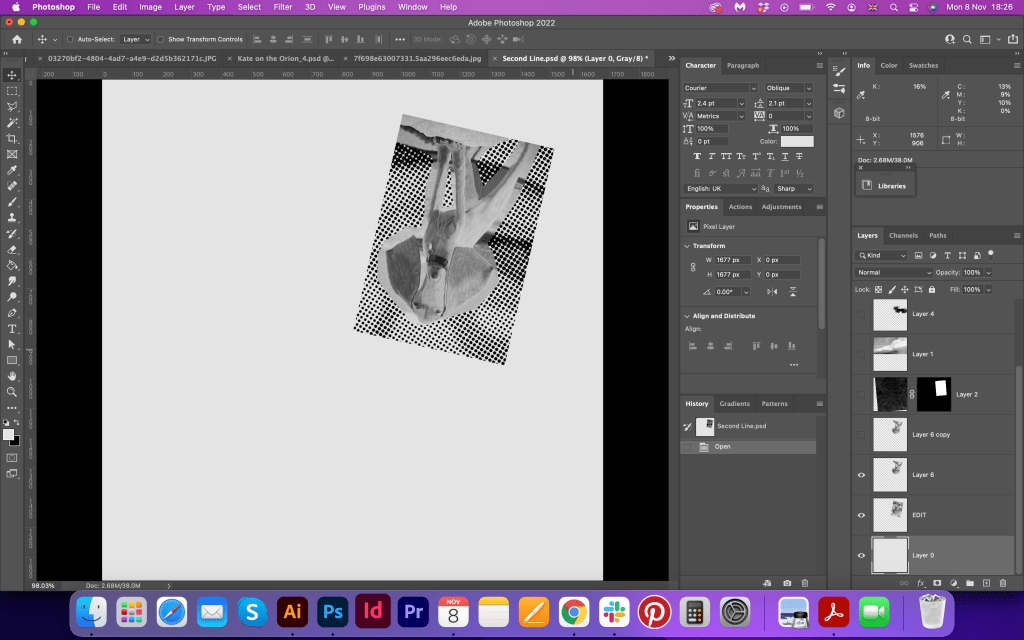Switch to the Channels tab
The height and width of the screenshot is (640, 1024).
903,236
